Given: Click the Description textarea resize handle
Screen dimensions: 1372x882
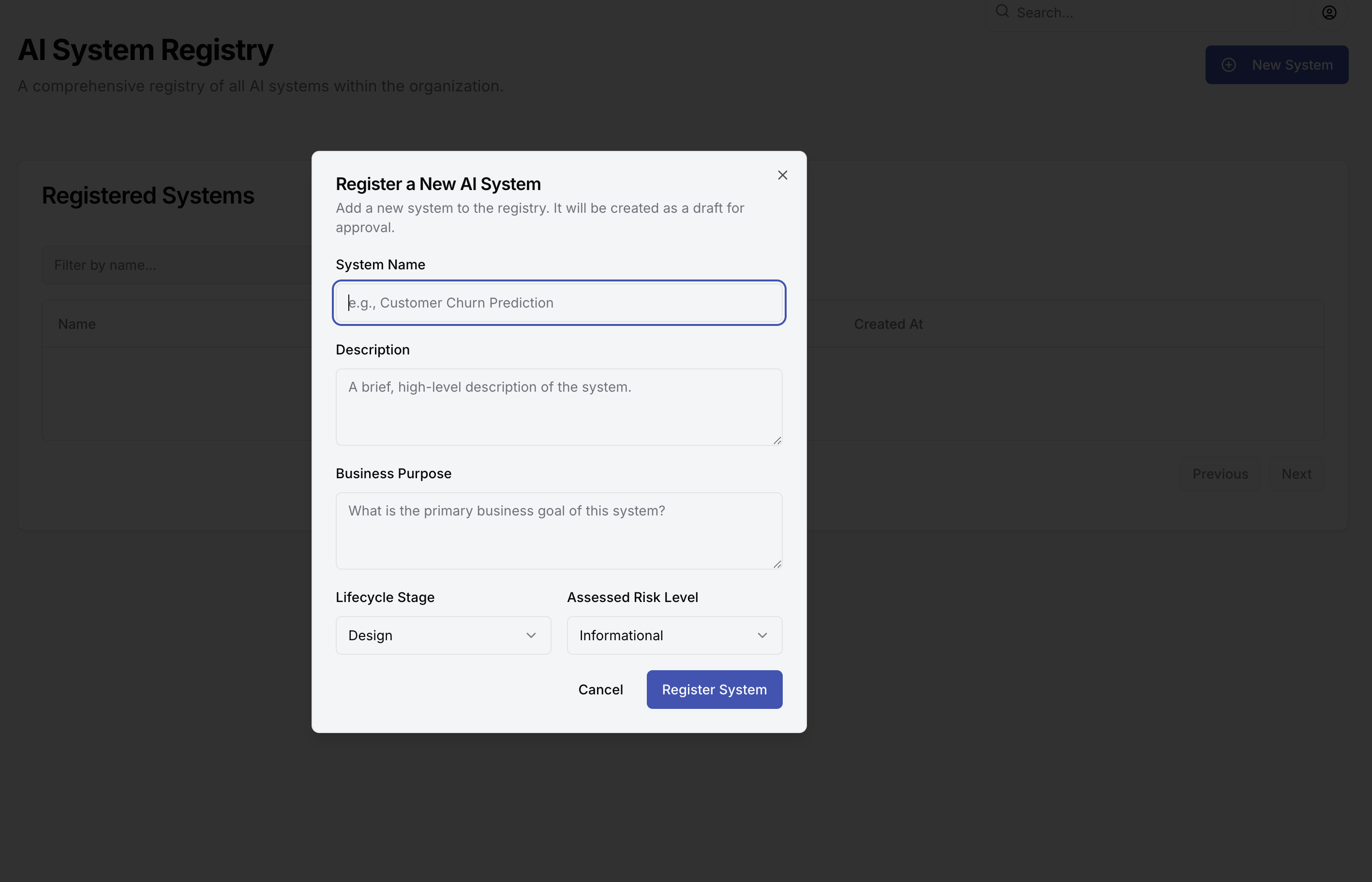Looking at the screenshot, I should click(x=777, y=441).
